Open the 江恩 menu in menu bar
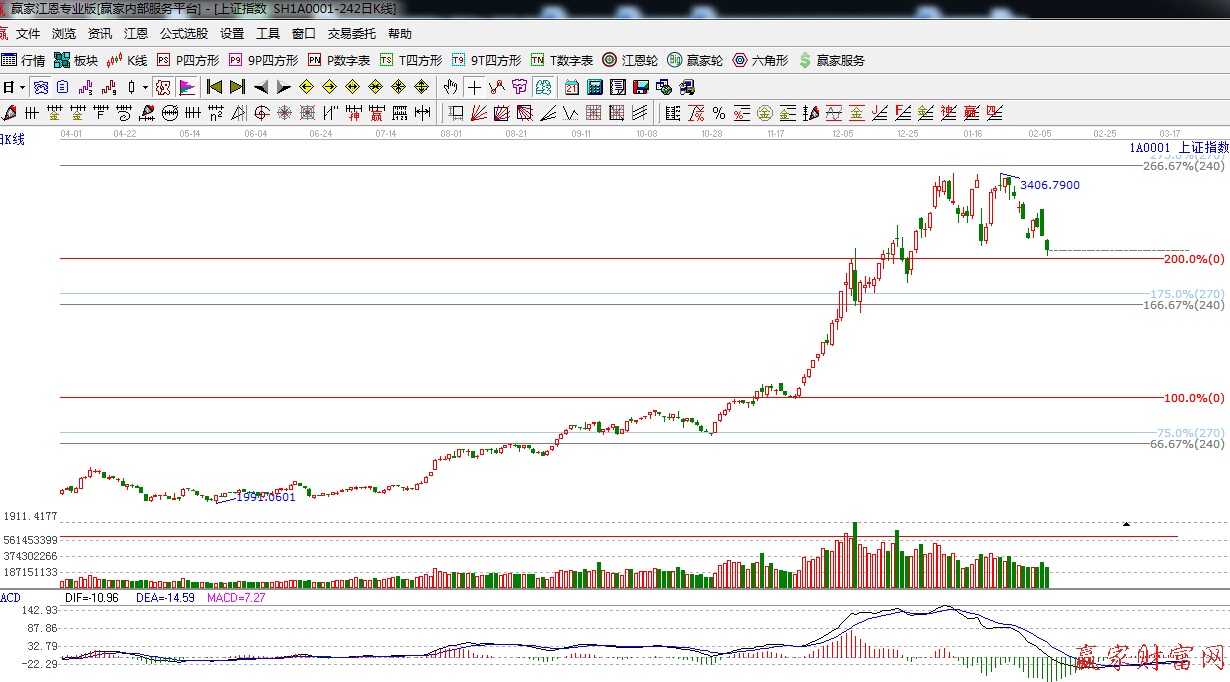Screen dimensions: 1230x682 (136, 33)
